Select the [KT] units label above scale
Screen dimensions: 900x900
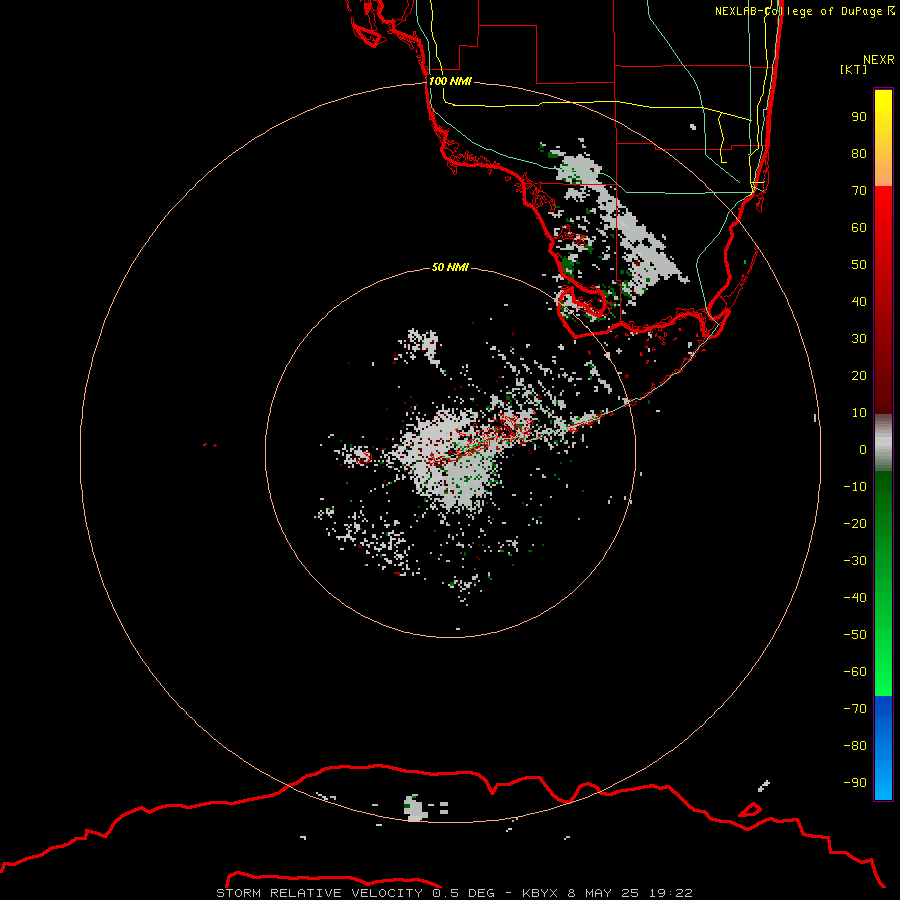pyautogui.click(x=854, y=69)
